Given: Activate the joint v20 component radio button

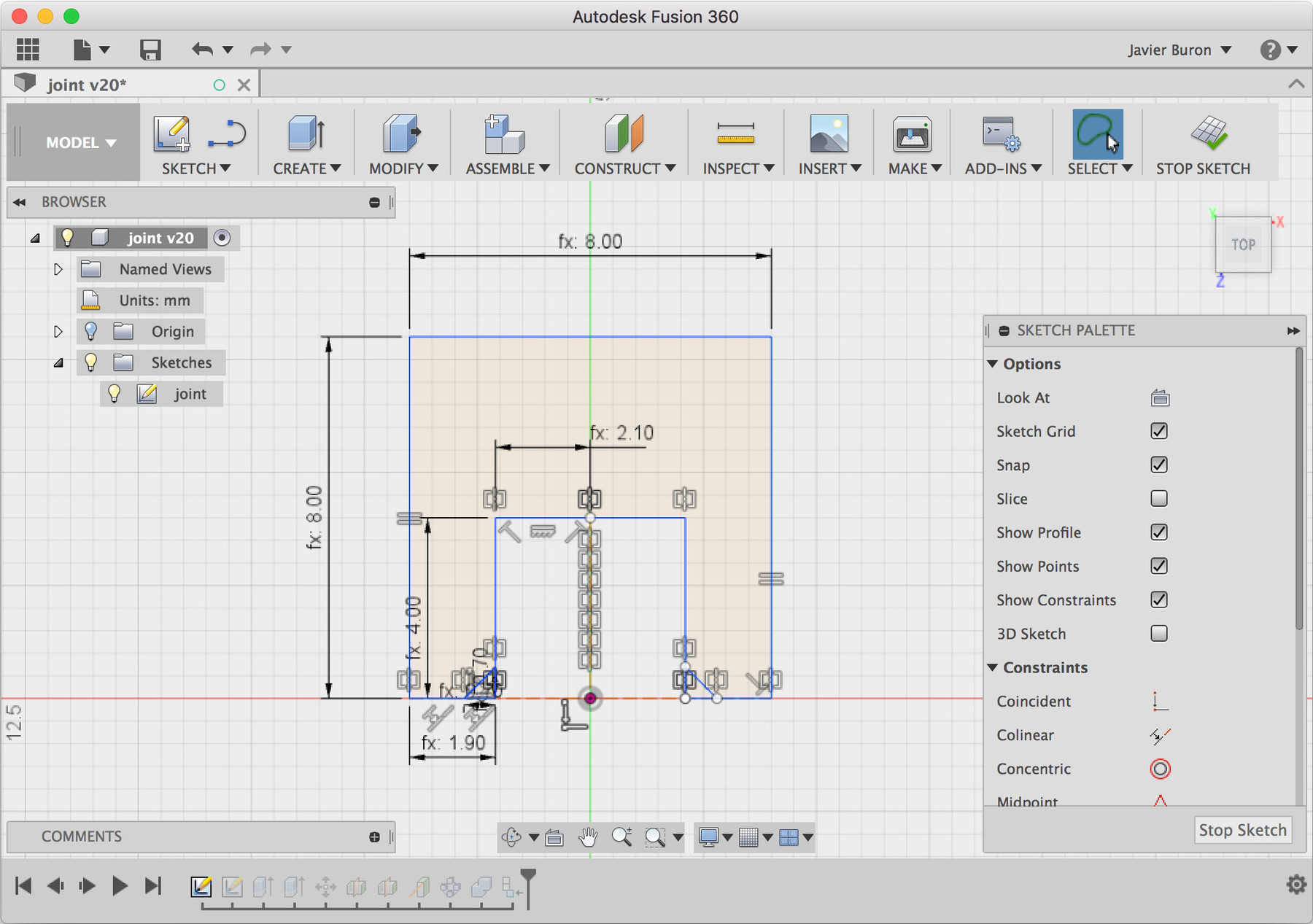Looking at the screenshot, I should click(222, 238).
